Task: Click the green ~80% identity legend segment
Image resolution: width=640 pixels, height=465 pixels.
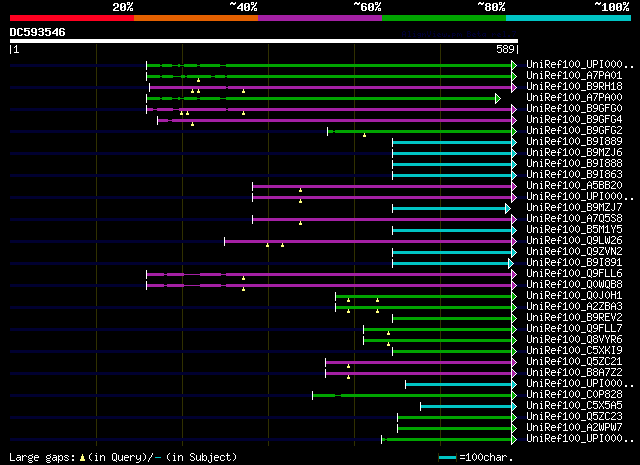Action: 444,18
